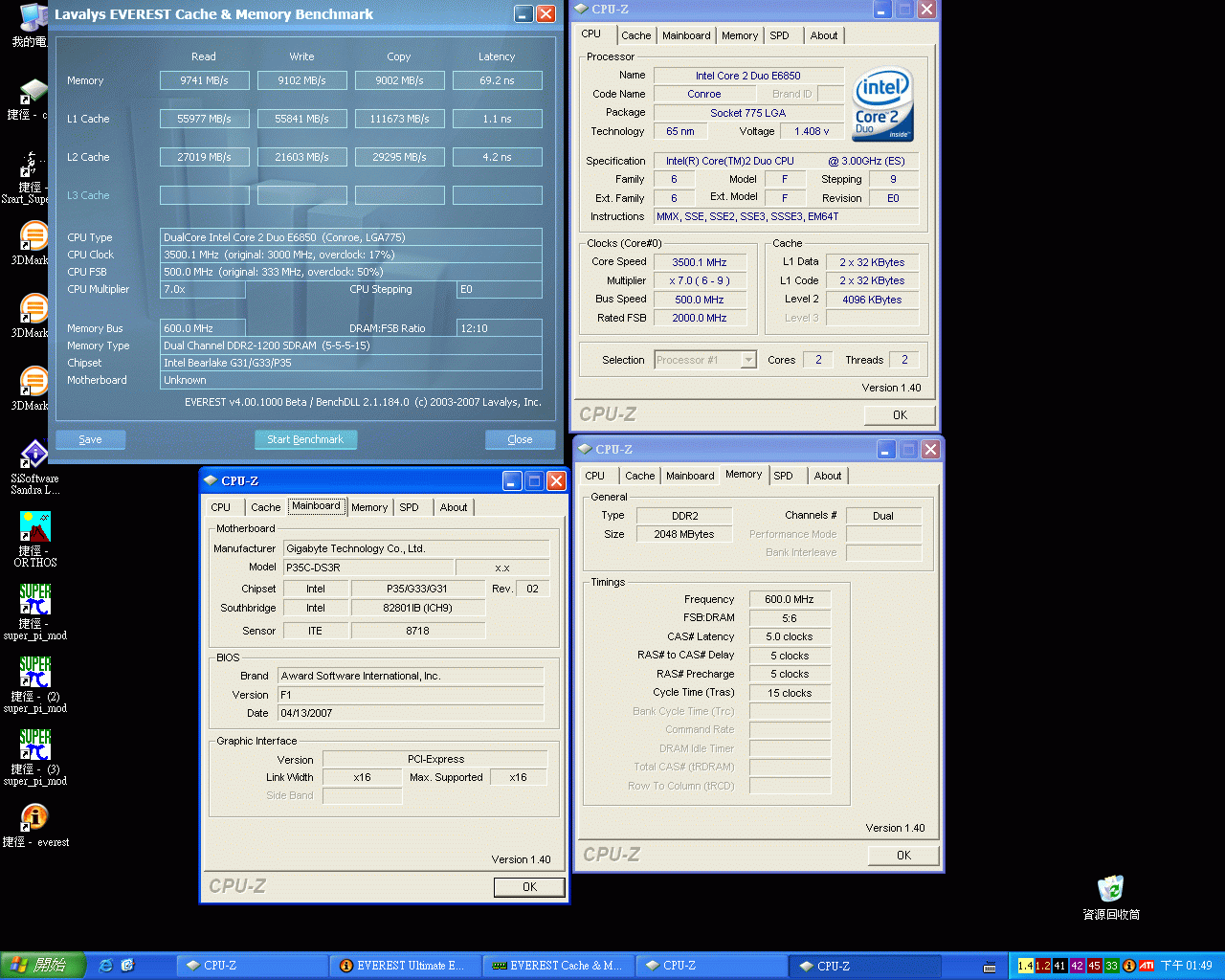Click OK in the CPU-Z Mainboard window
Image resolution: width=1225 pixels, height=980 pixels.
[529, 887]
